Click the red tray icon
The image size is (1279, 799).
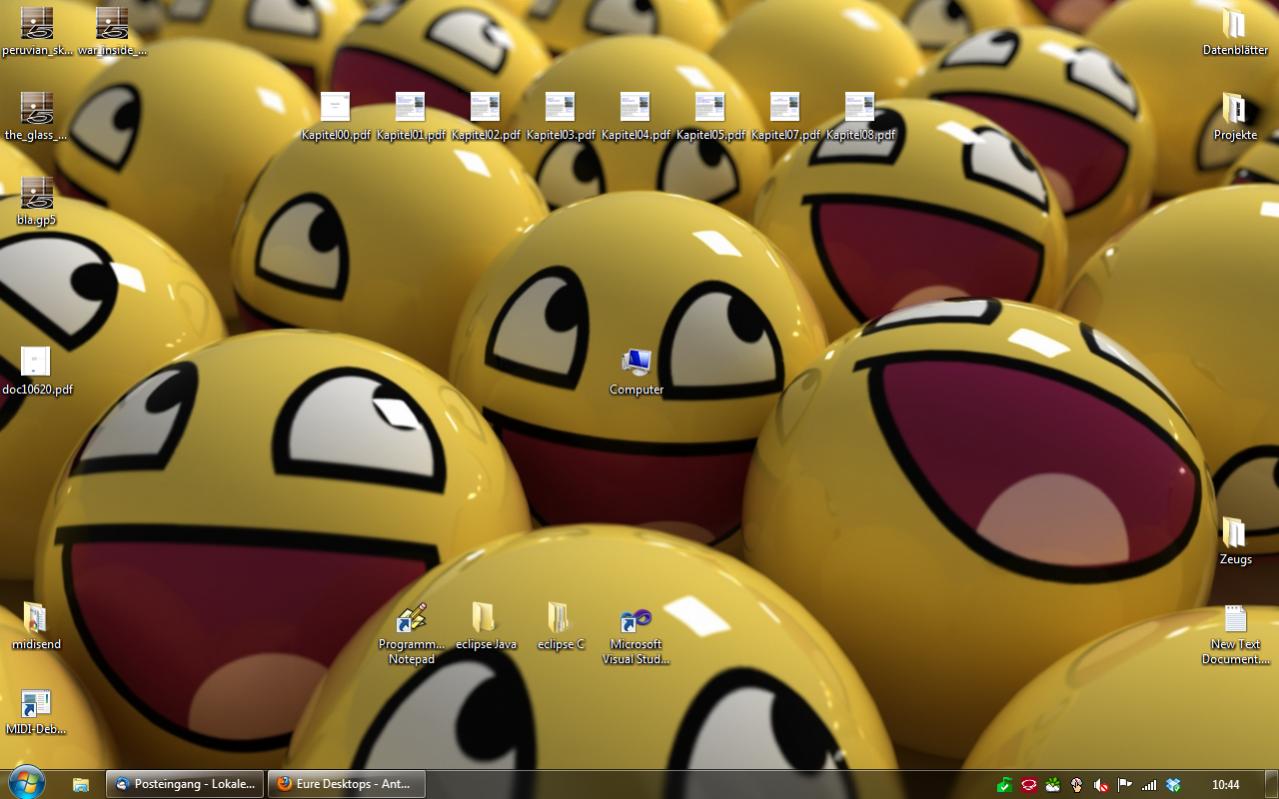[1029, 785]
